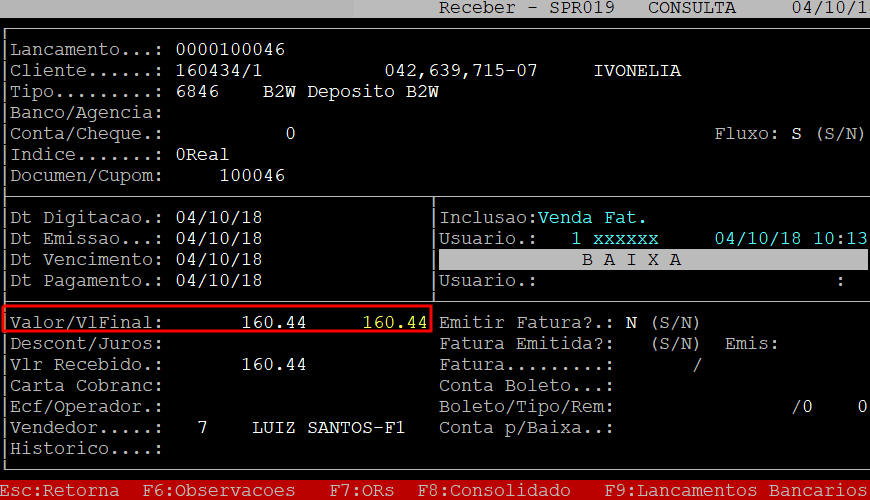The image size is (870, 500).
Task: Click the Lancamento number 0000100046
Action: click(x=230, y=49)
